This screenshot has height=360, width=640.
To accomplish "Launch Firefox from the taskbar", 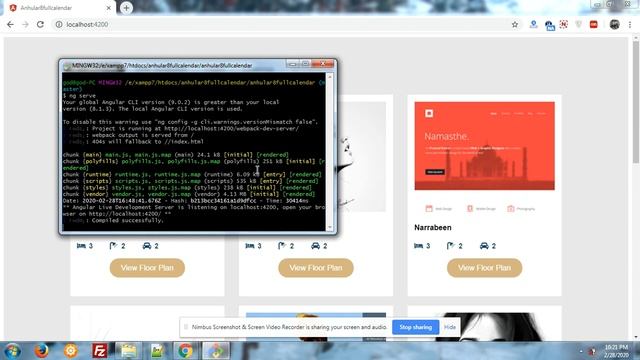I will (x=41, y=351).
